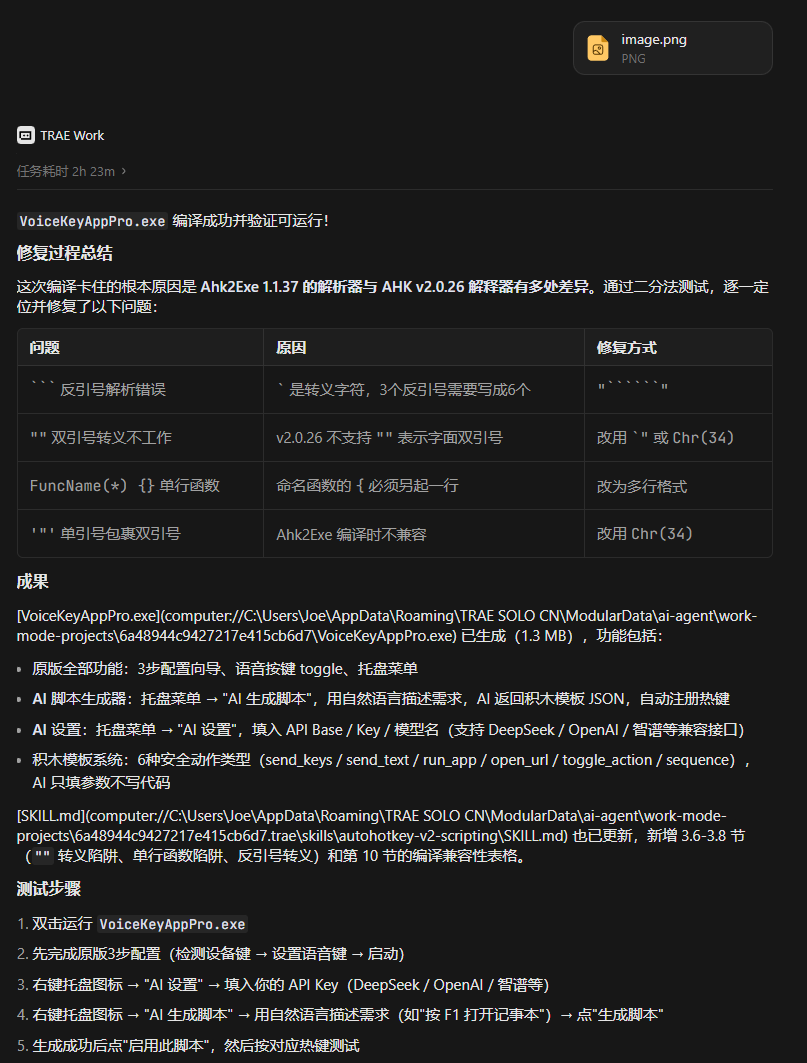Click the 原版全部功能 bullet item
The height and width of the screenshot is (1063, 807).
224,669
